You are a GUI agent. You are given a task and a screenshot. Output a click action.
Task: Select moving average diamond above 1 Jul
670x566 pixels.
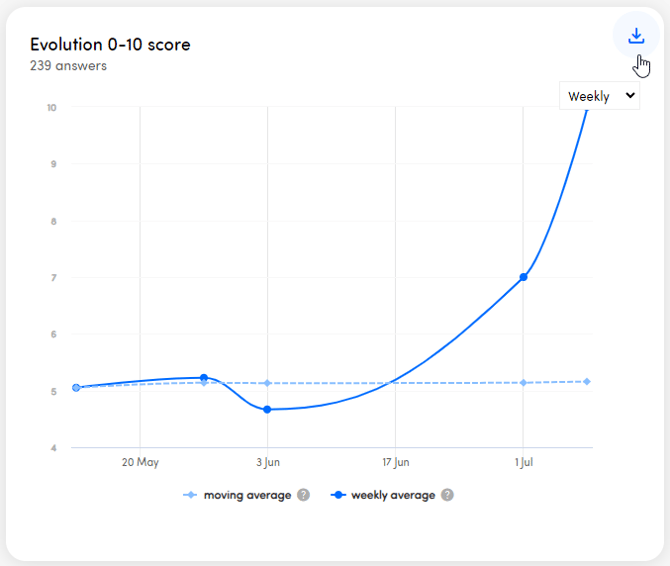point(523,383)
